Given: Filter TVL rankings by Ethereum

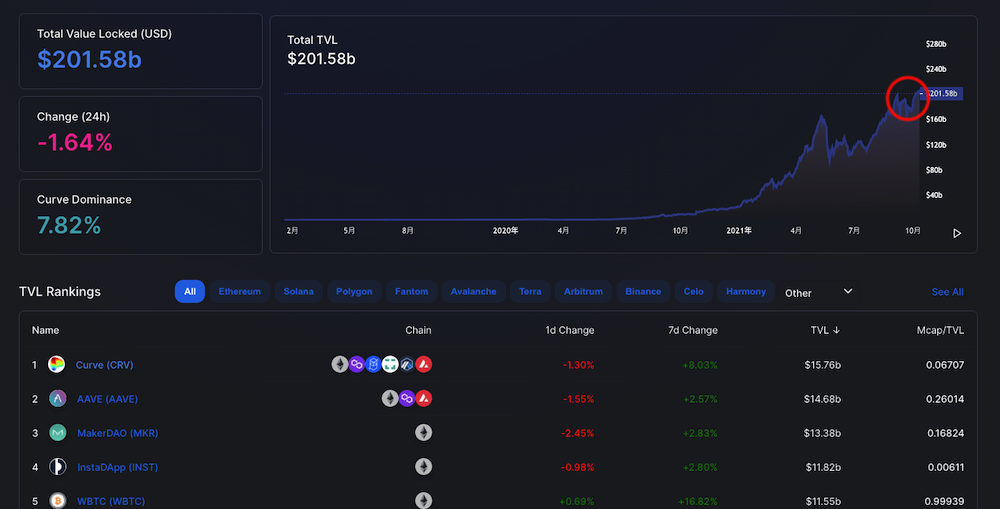Looking at the screenshot, I should [240, 291].
